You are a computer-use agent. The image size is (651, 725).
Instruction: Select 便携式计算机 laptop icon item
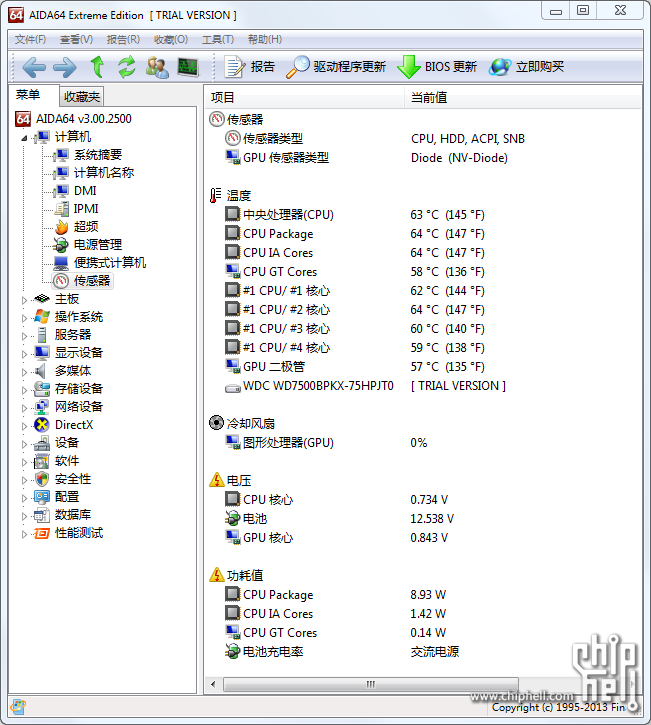[61, 263]
